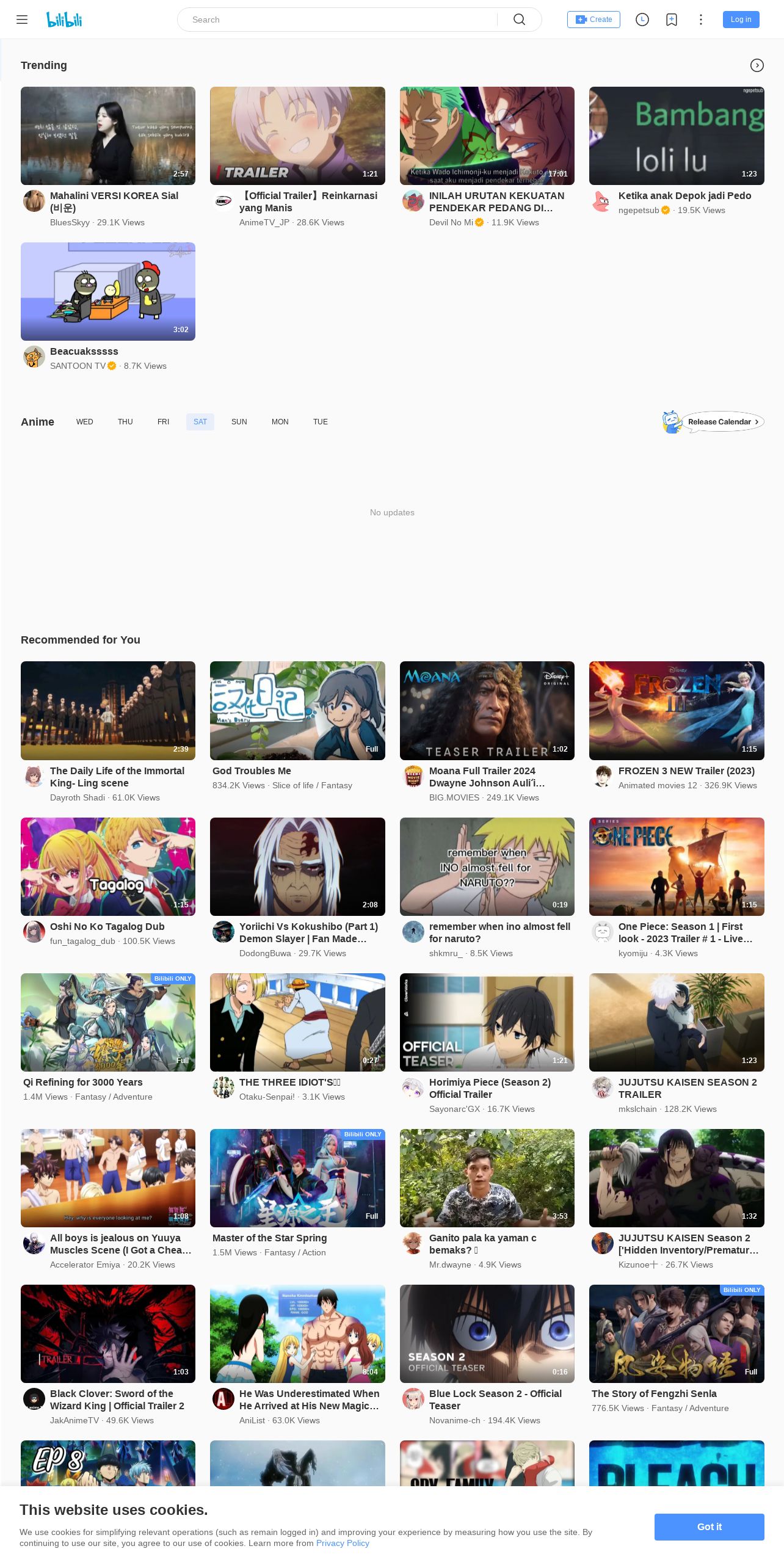Select the FRI anime day tab
This screenshot has height=1568, width=784.
point(163,422)
